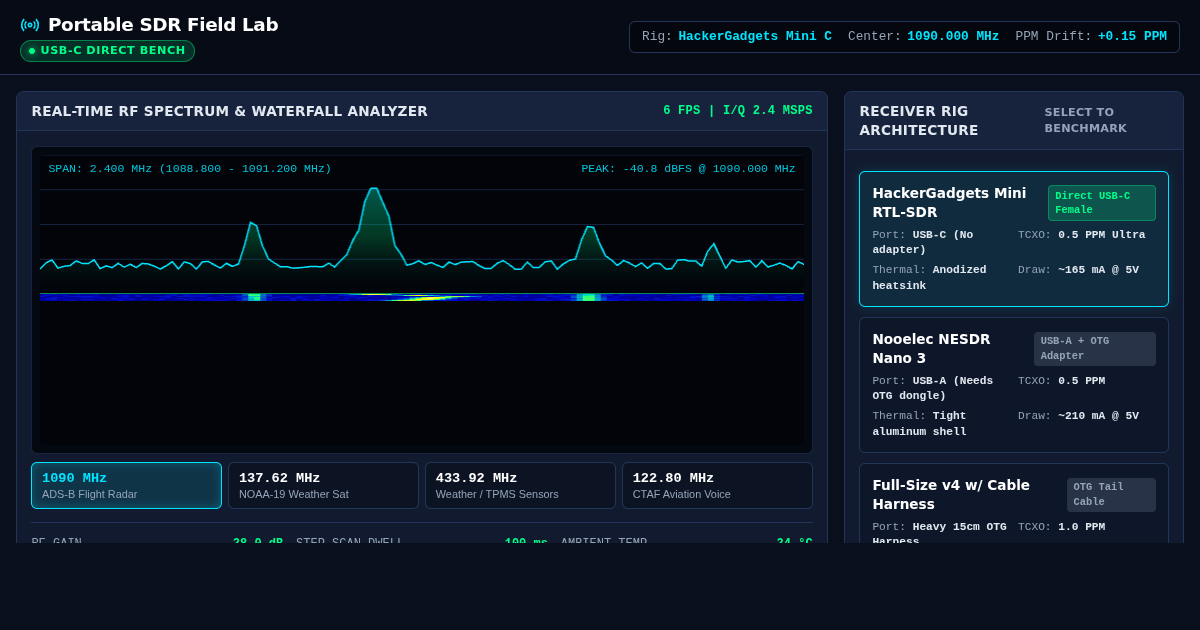Click the PPM Drift +0.15 PPM value
This screenshot has height=630, width=1200.
1132,37
